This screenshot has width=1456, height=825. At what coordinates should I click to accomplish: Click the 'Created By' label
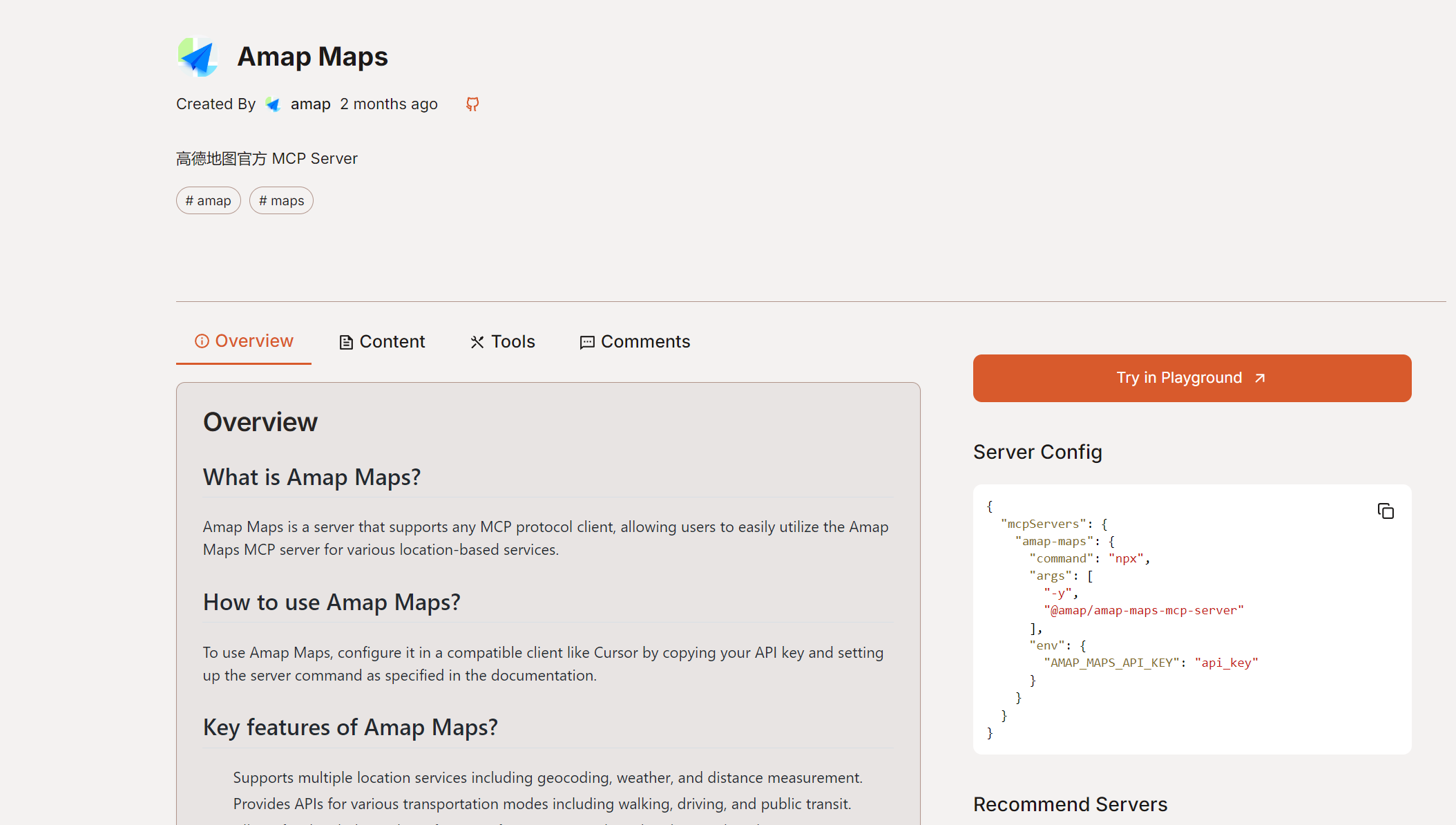[x=215, y=104]
